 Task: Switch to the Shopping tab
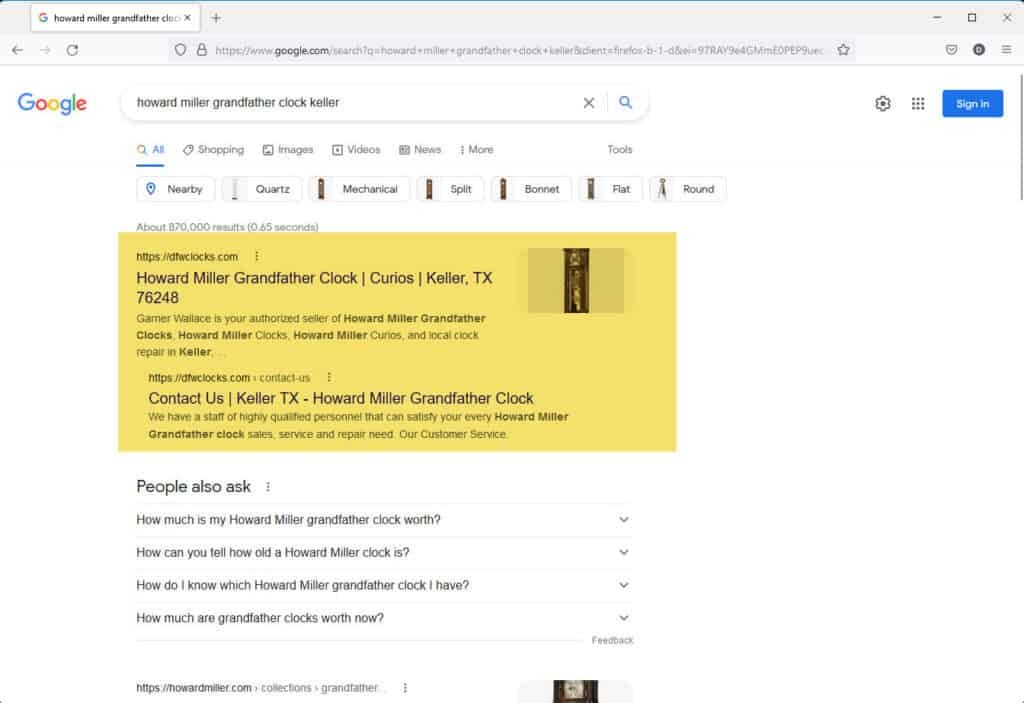(x=214, y=150)
